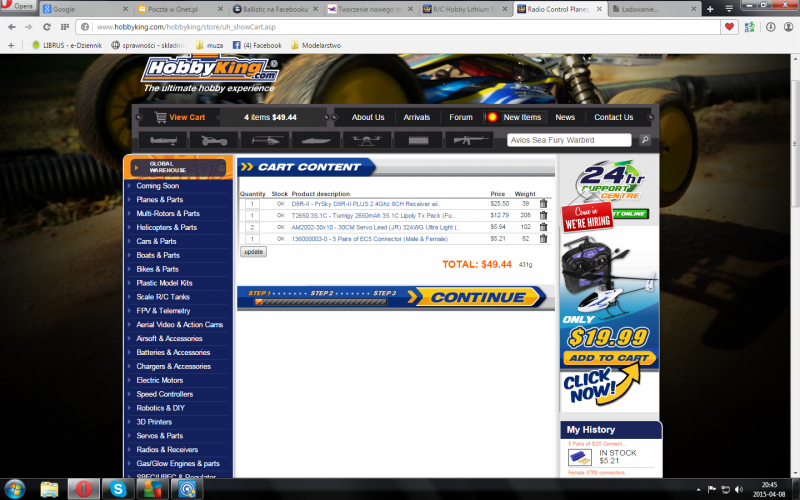Expand Batteries & Accessories in sidebar
Screen dimensions: 800x500
click(173, 352)
